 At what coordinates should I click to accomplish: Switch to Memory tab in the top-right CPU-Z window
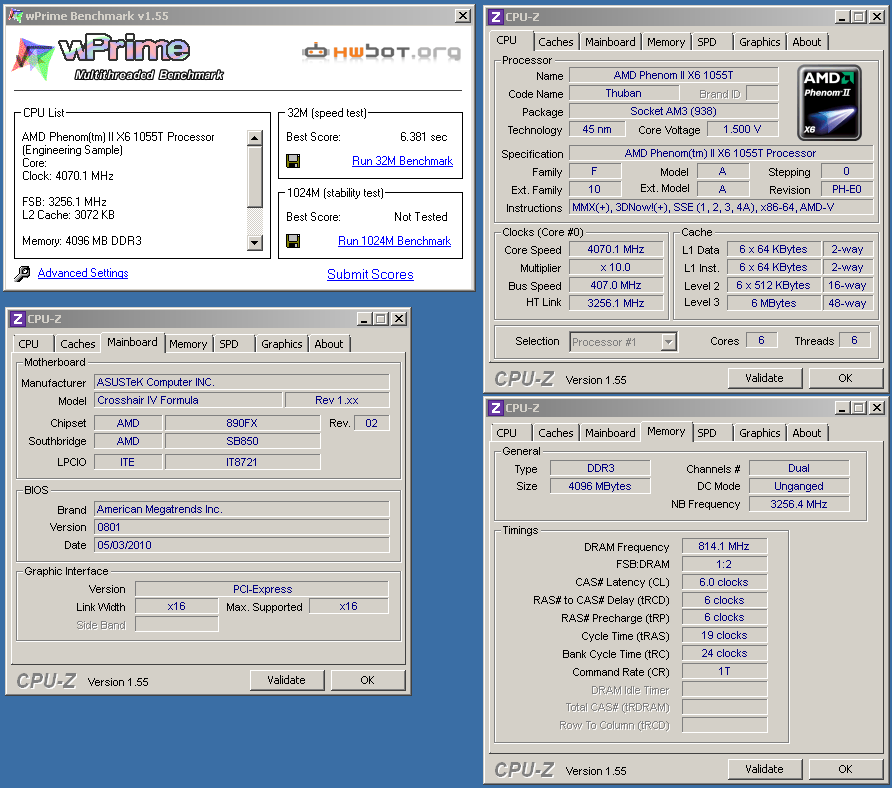pyautogui.click(x=666, y=42)
